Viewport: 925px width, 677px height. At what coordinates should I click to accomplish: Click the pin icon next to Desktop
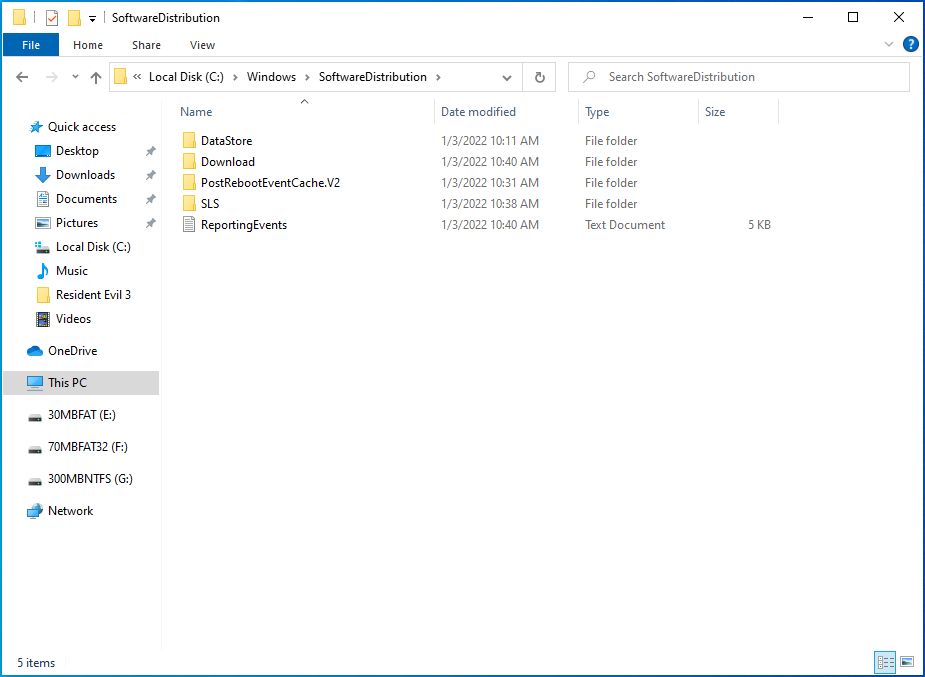[150, 152]
